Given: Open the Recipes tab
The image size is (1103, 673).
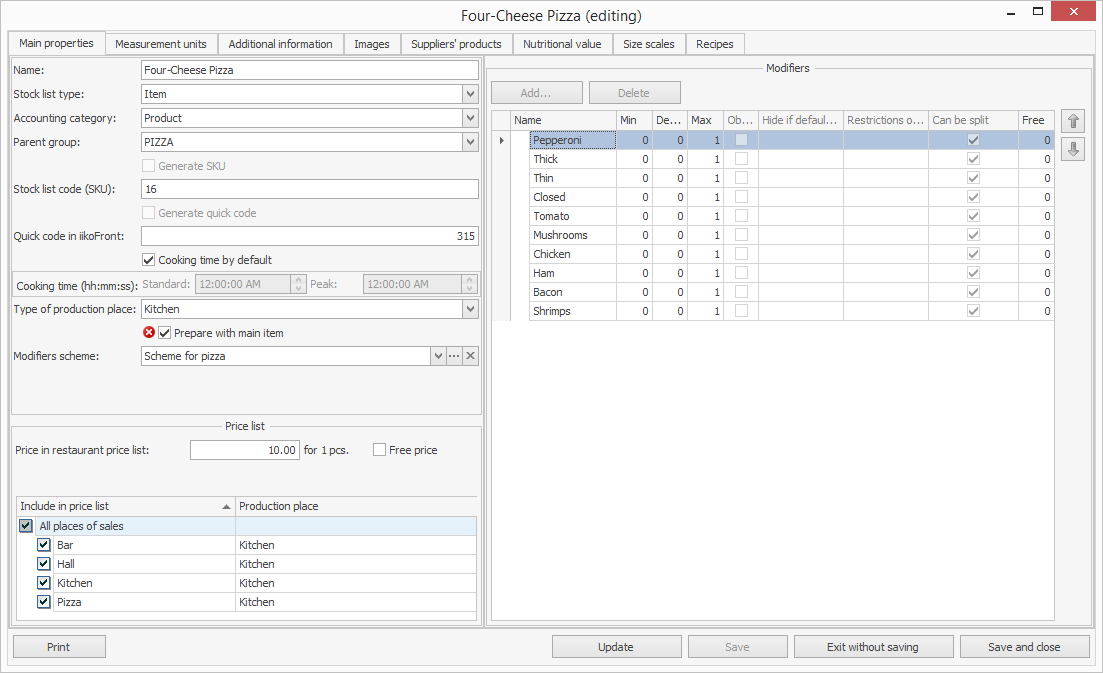Looking at the screenshot, I should coord(714,44).
